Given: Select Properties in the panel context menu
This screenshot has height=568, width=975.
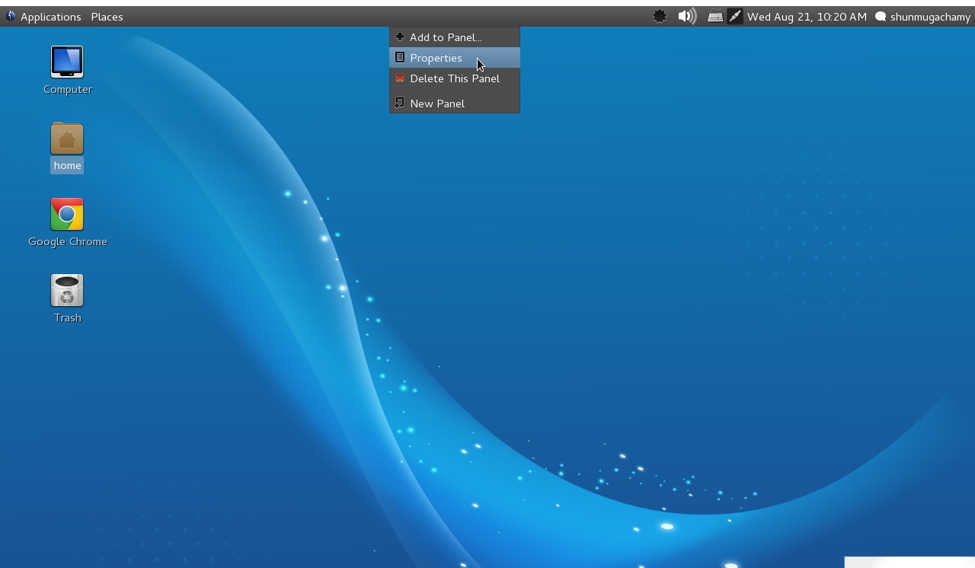Looking at the screenshot, I should tap(436, 58).
